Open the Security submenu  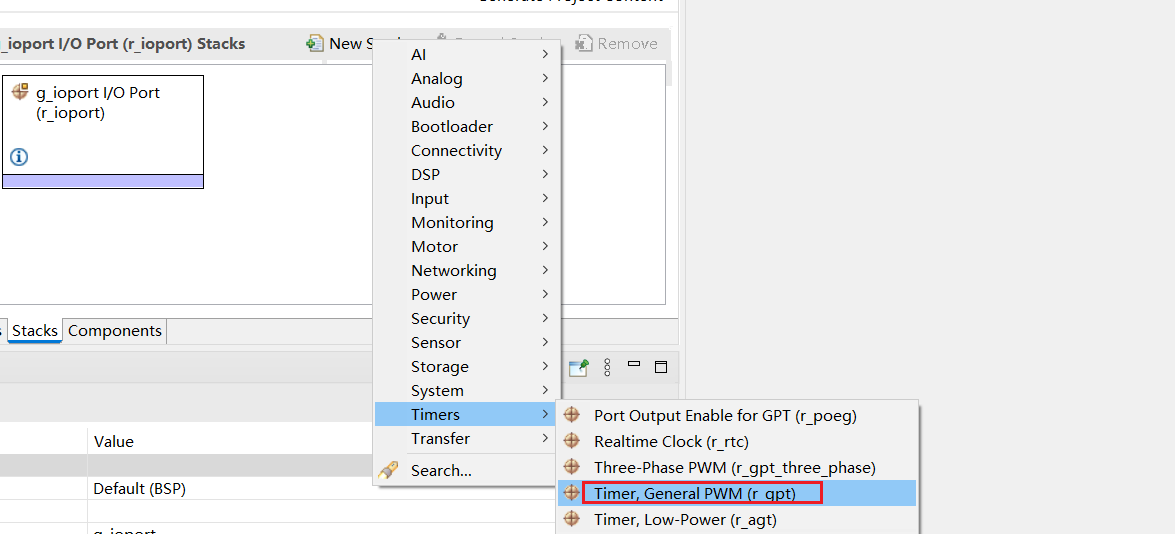point(467,318)
